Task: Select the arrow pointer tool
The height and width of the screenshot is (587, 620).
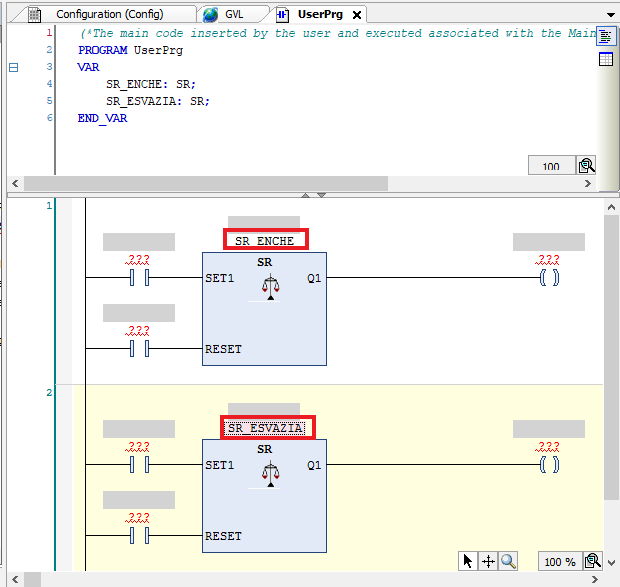Action: click(468, 561)
